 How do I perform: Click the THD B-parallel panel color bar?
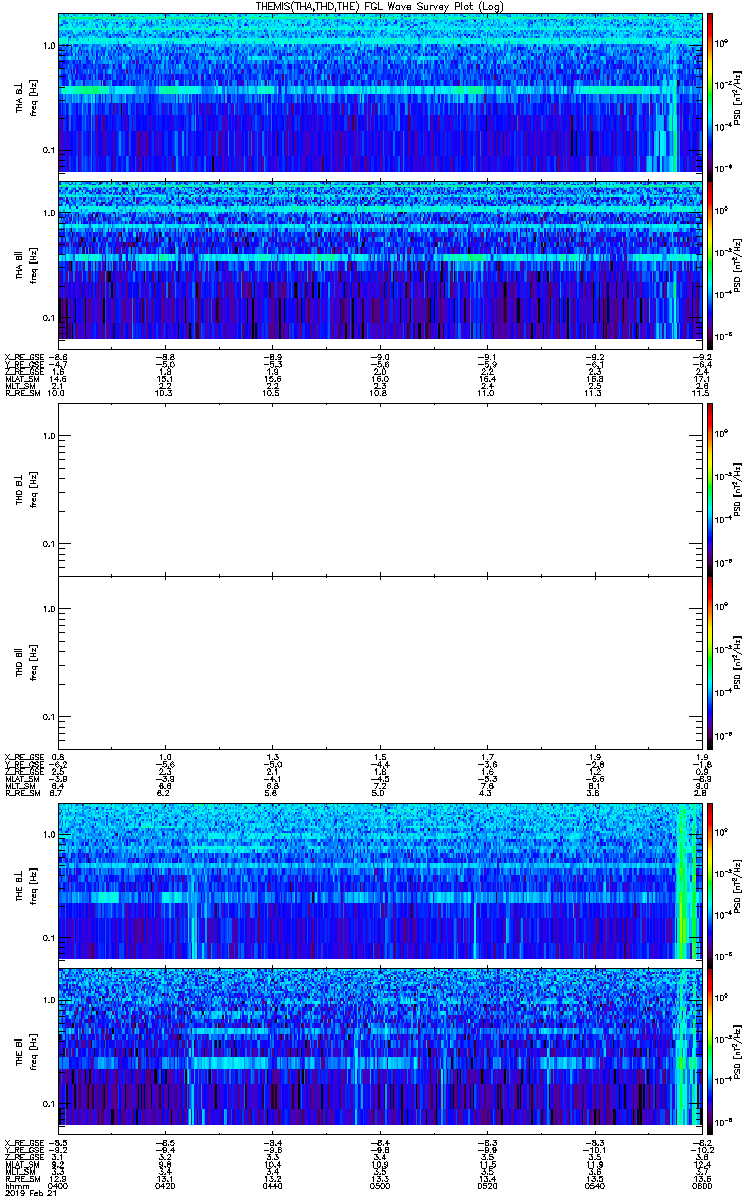coord(710,663)
